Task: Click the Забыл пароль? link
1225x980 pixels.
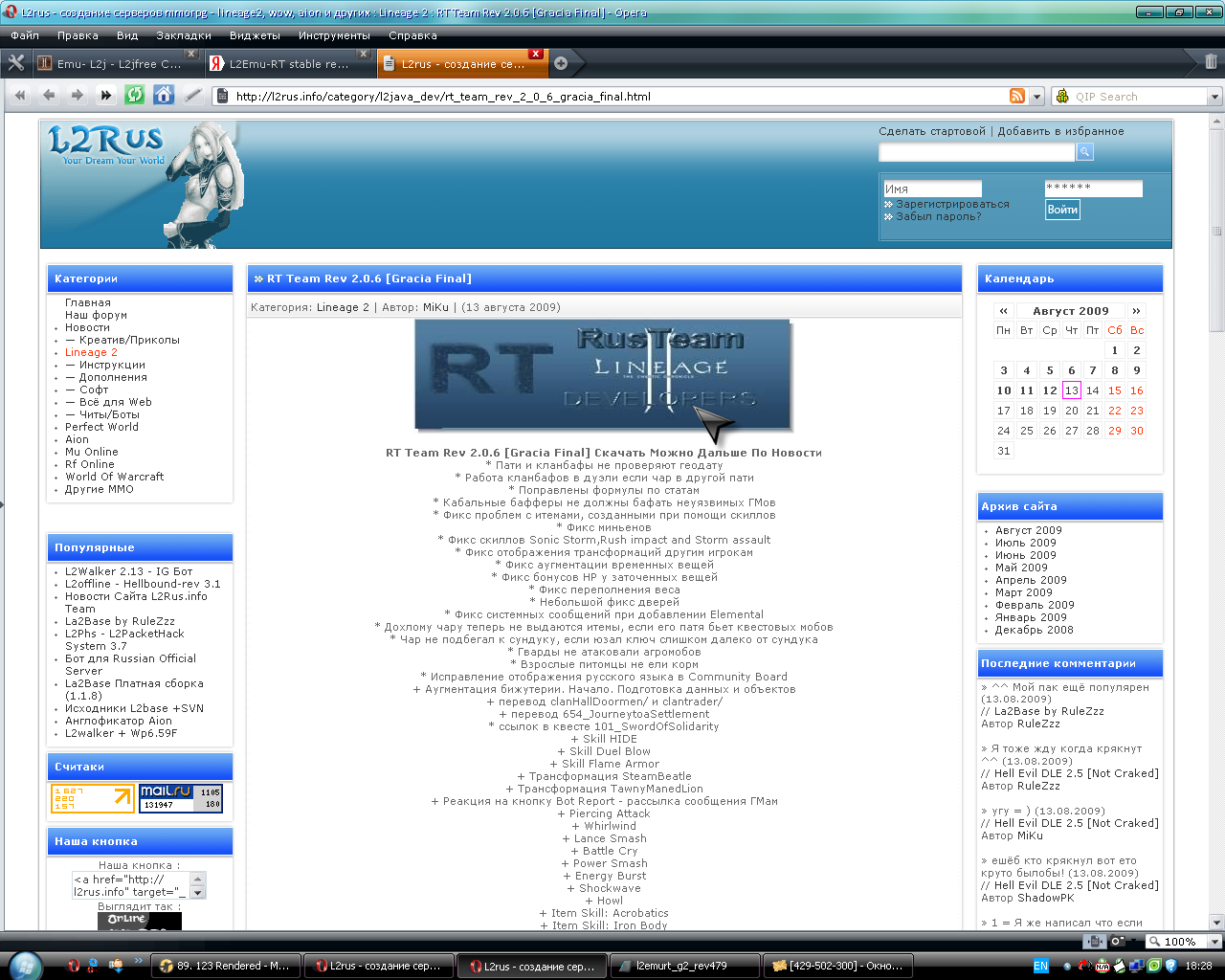Action: (x=939, y=216)
